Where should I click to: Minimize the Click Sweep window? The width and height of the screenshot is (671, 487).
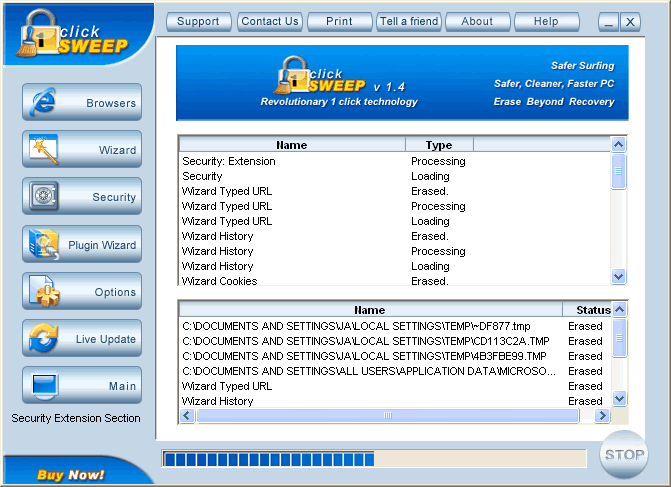tap(609, 22)
